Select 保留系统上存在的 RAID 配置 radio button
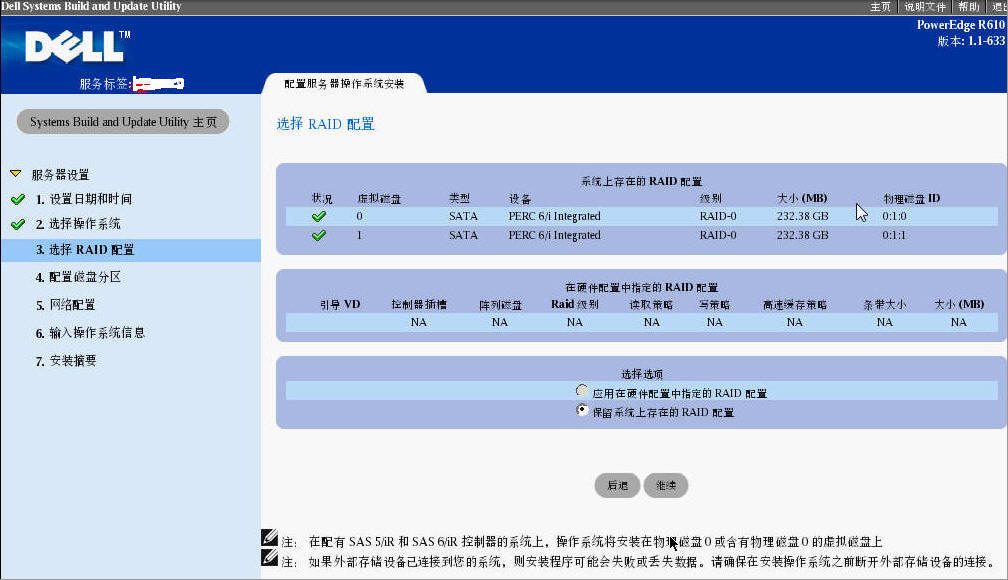1008x580 pixels. 582,410
